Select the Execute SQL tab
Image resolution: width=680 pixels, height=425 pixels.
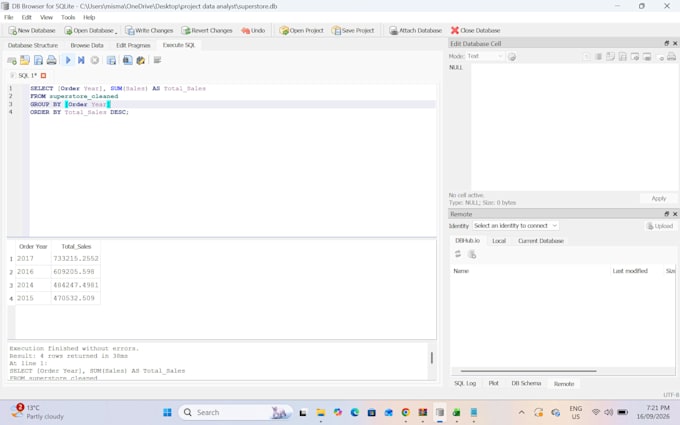[x=179, y=45]
